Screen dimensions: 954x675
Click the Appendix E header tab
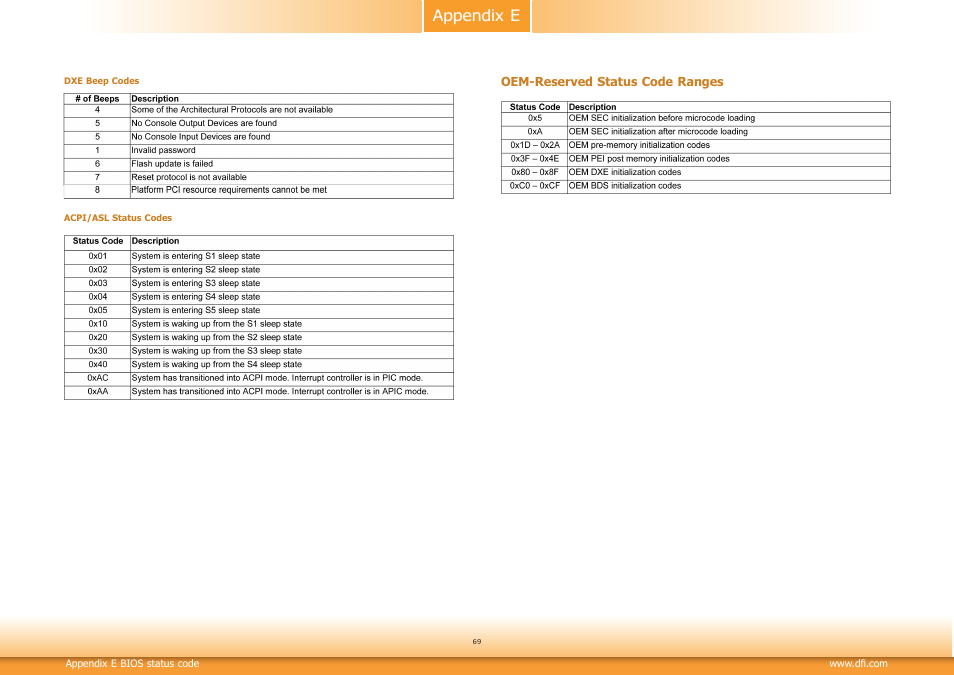[476, 16]
